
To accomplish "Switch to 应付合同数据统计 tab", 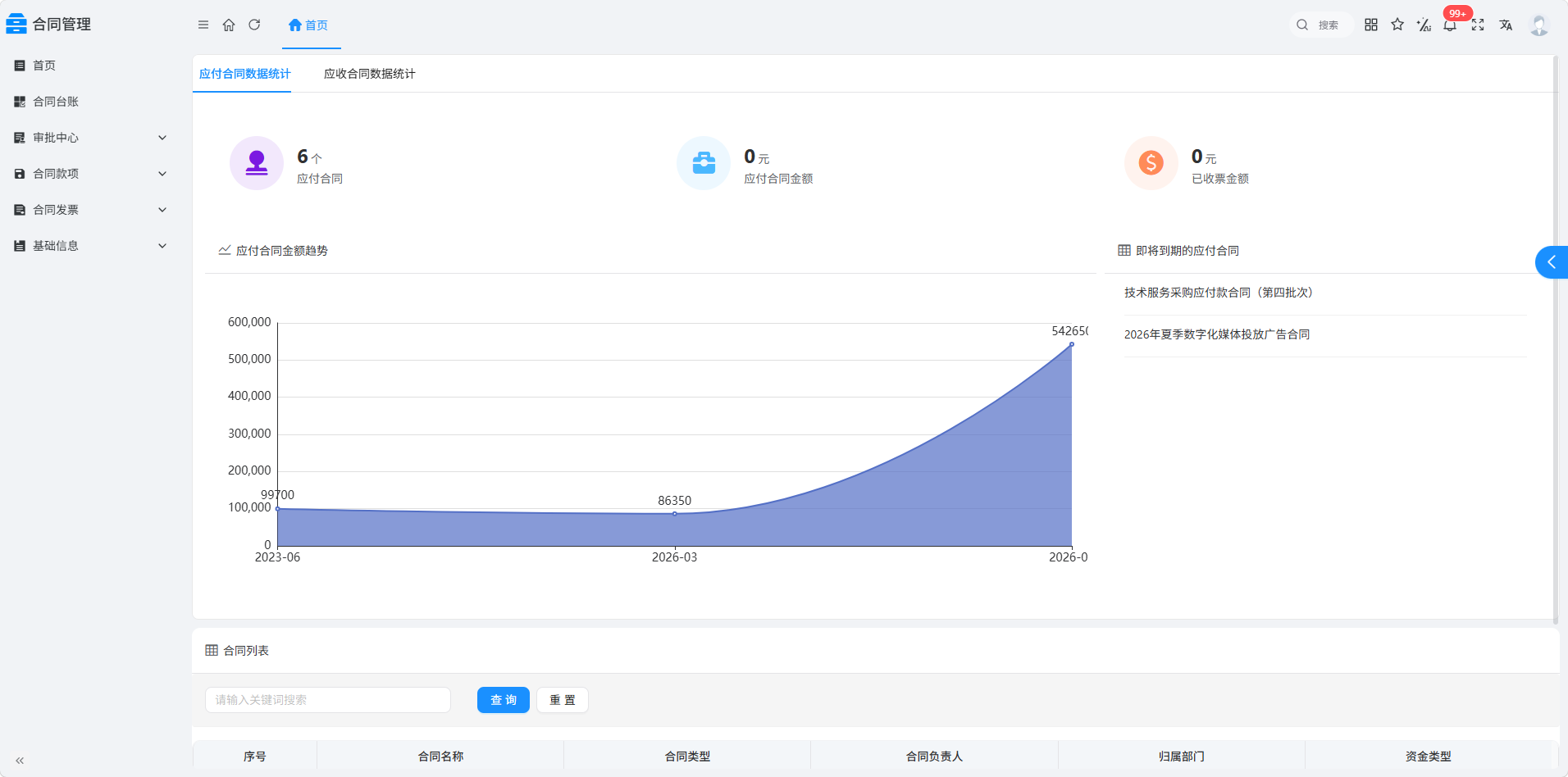I will (244, 74).
